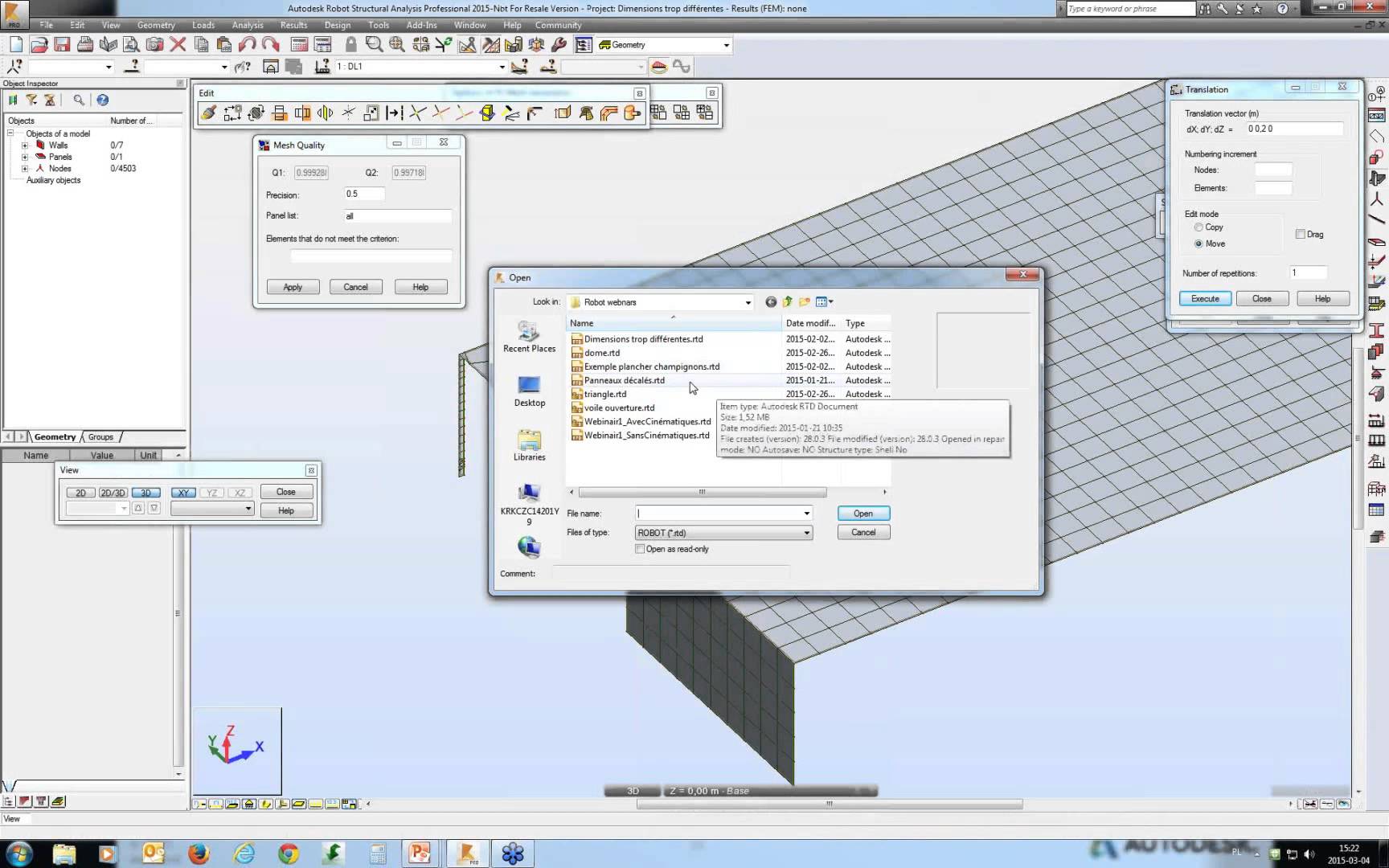Image resolution: width=1389 pixels, height=868 pixels.
Task: Switch to the Groups tab in Object Inspector
Action: [x=100, y=436]
